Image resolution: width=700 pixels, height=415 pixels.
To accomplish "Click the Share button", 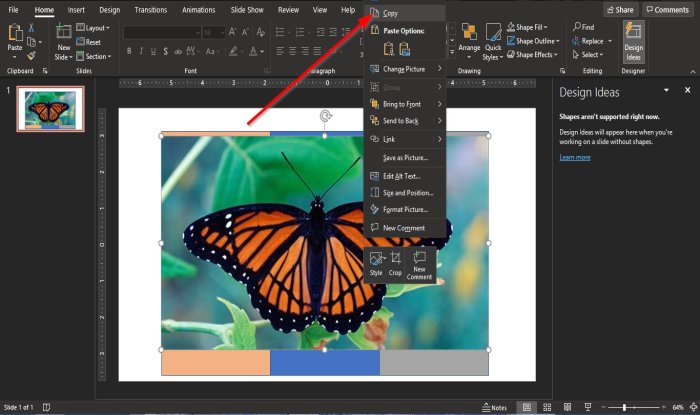I will (619, 9).
